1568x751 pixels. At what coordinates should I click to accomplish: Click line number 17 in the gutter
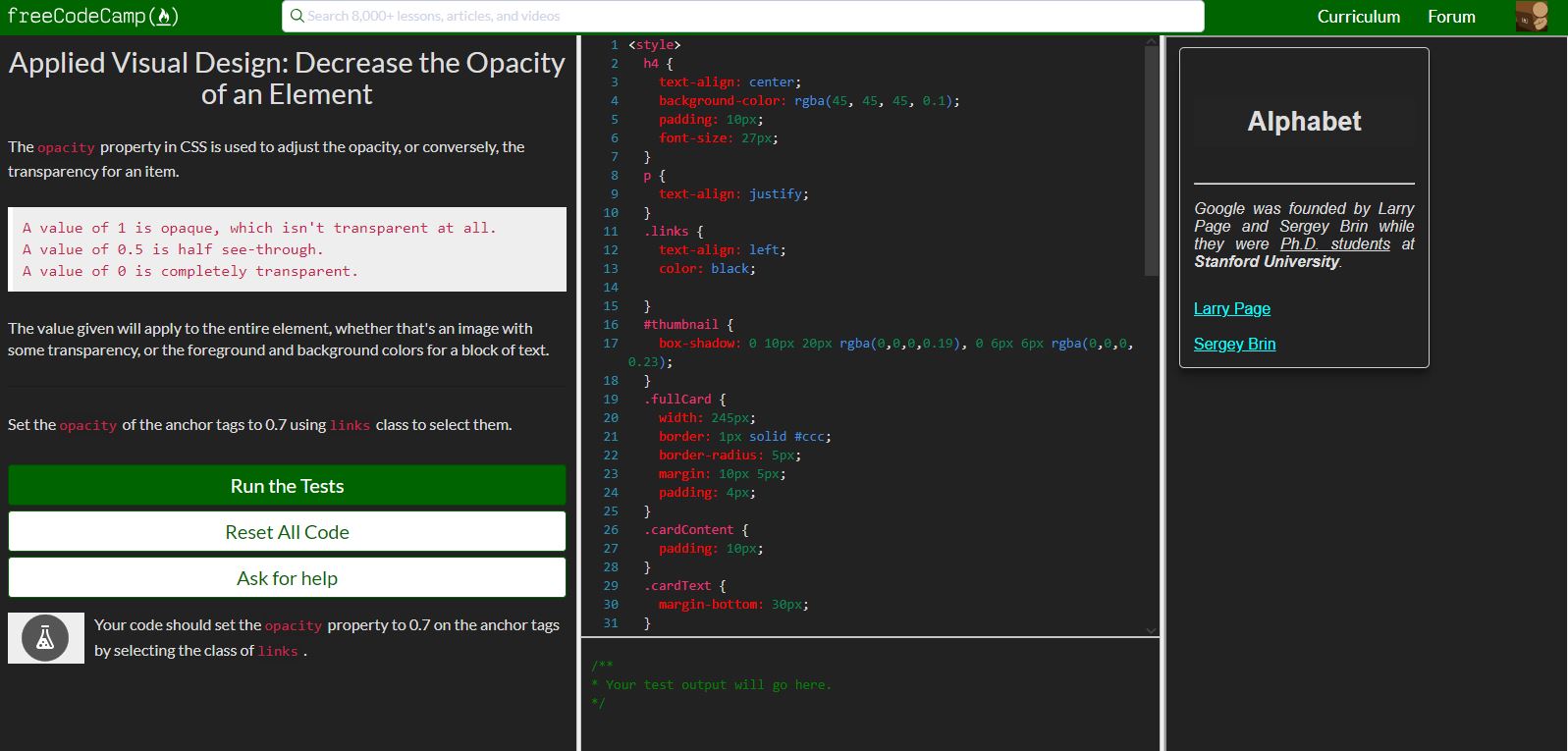pyautogui.click(x=611, y=343)
